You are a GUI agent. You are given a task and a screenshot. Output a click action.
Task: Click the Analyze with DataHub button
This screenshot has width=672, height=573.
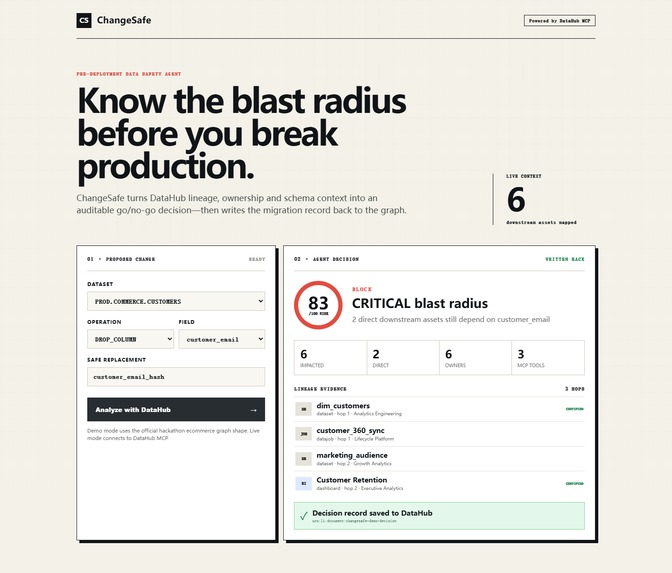click(176, 410)
